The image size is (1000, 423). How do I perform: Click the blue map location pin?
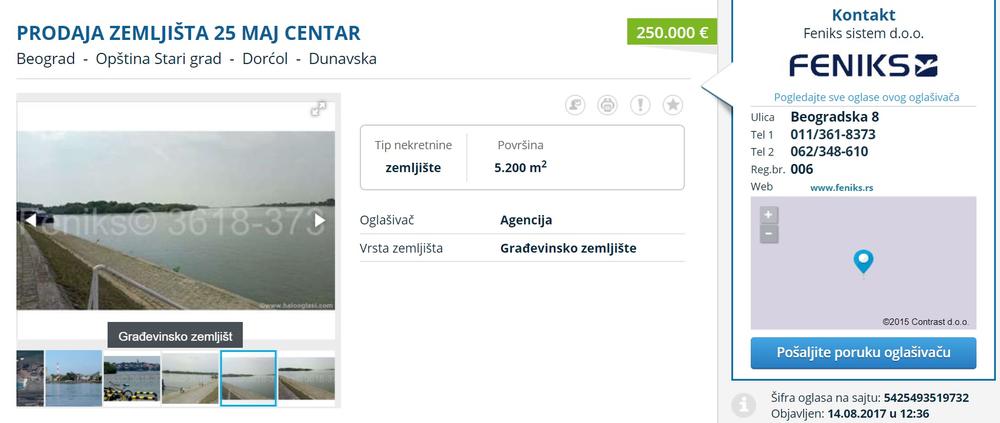863,262
